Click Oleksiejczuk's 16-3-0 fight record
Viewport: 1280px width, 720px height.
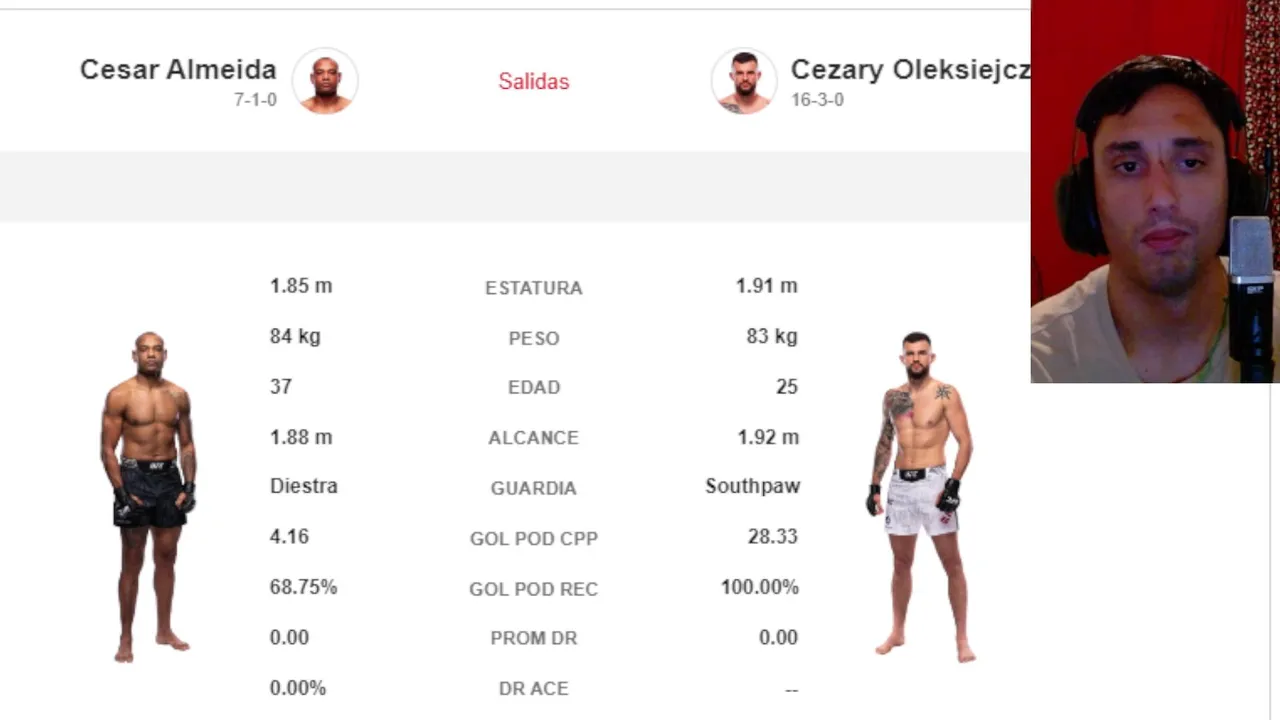coord(817,100)
